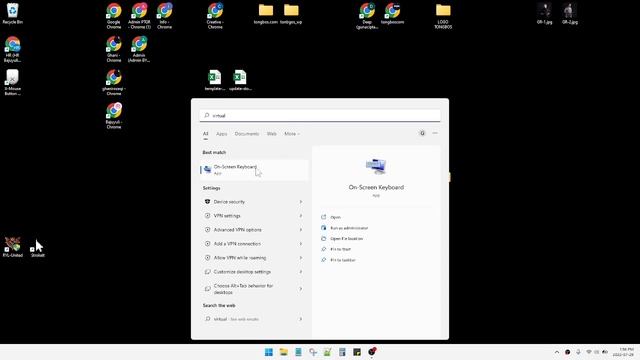Open the LOGO TONGBOS desktop folder

(x=443, y=16)
